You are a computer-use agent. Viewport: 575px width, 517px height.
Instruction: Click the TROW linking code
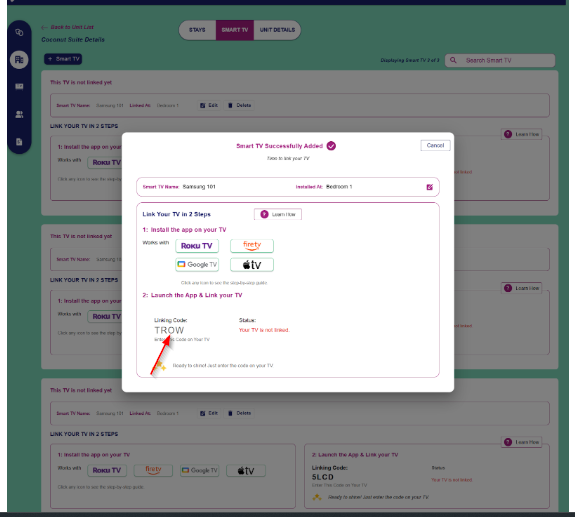click(169, 330)
